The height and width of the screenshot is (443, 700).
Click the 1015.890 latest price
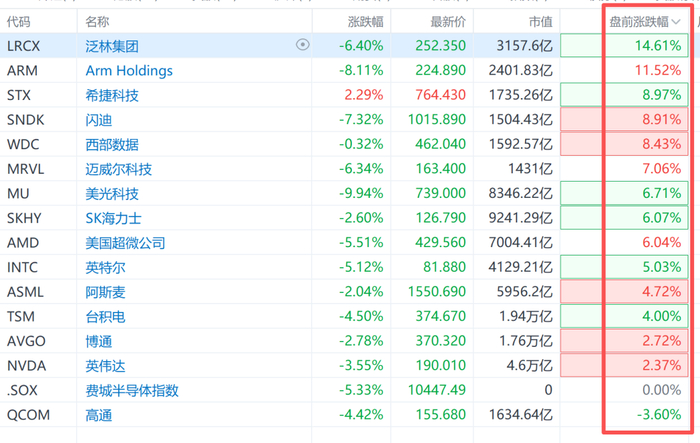[x=437, y=119]
